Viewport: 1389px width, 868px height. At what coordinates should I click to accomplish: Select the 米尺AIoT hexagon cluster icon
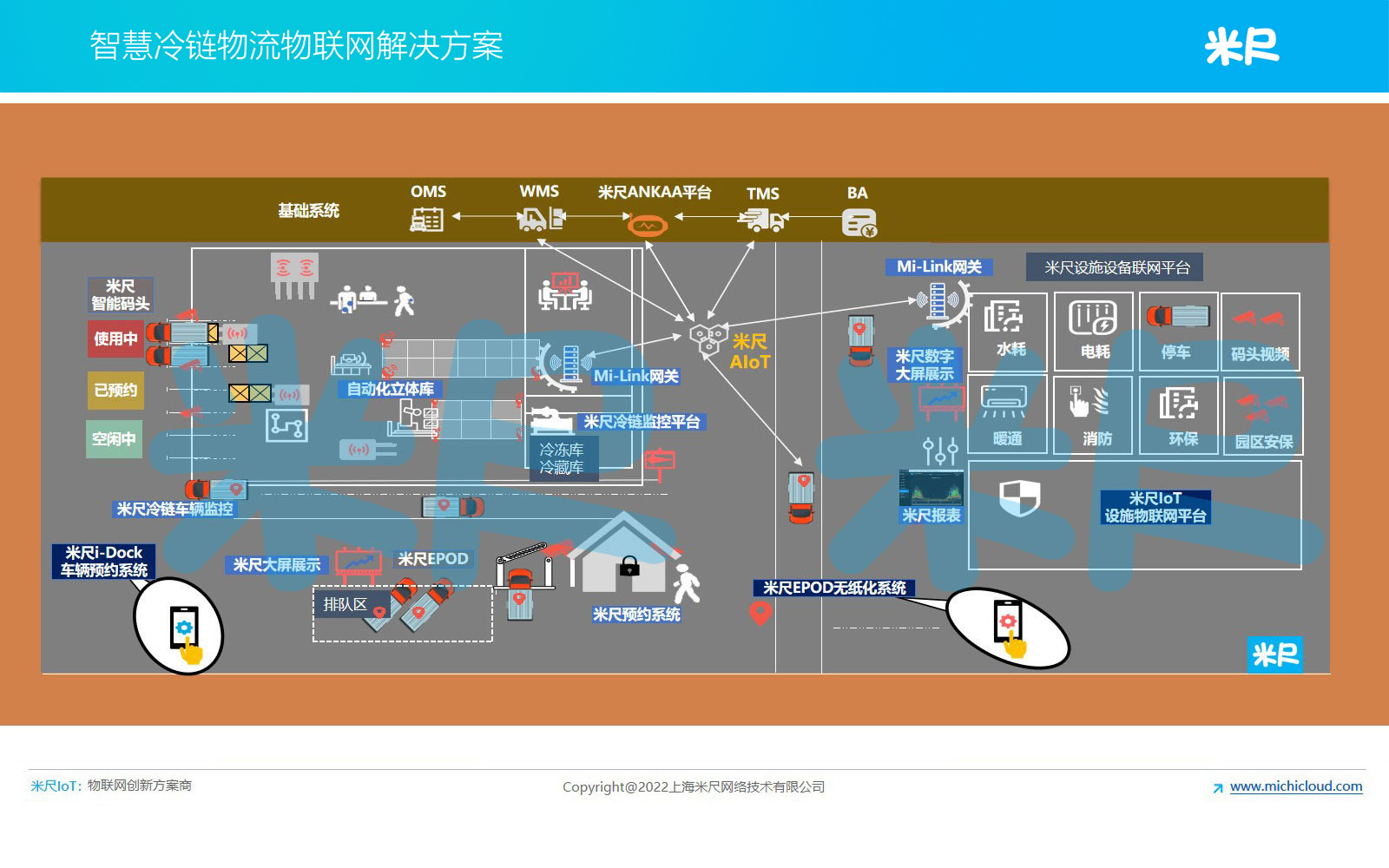point(708,339)
